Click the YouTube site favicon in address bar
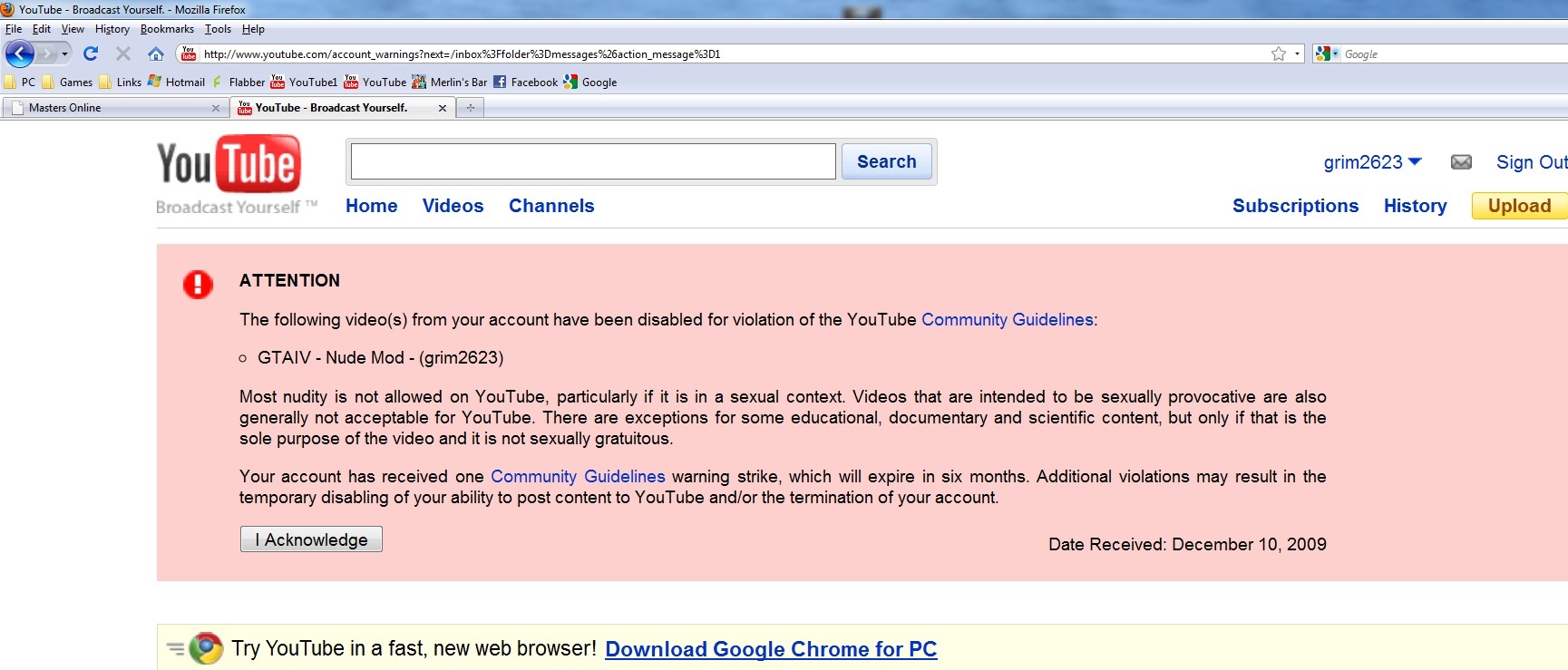Screen dimensions: 1568x670 189,54
